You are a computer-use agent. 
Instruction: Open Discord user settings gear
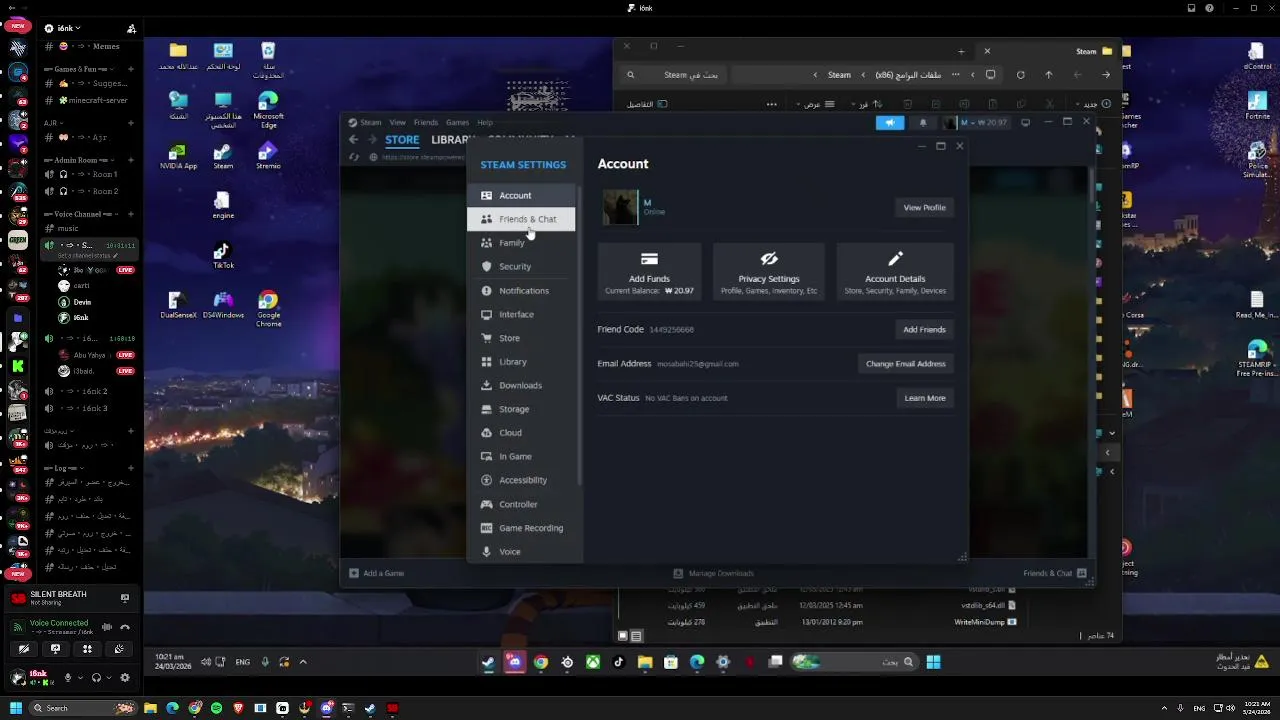pyautogui.click(x=125, y=678)
